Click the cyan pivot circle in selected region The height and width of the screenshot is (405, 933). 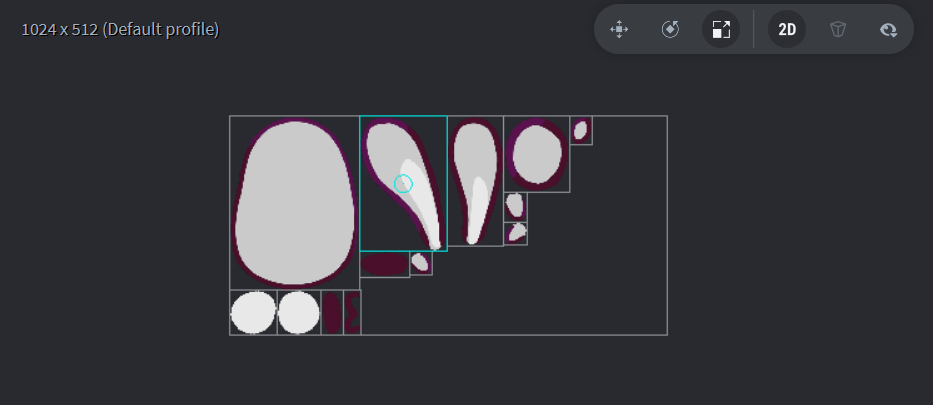[x=403, y=183]
